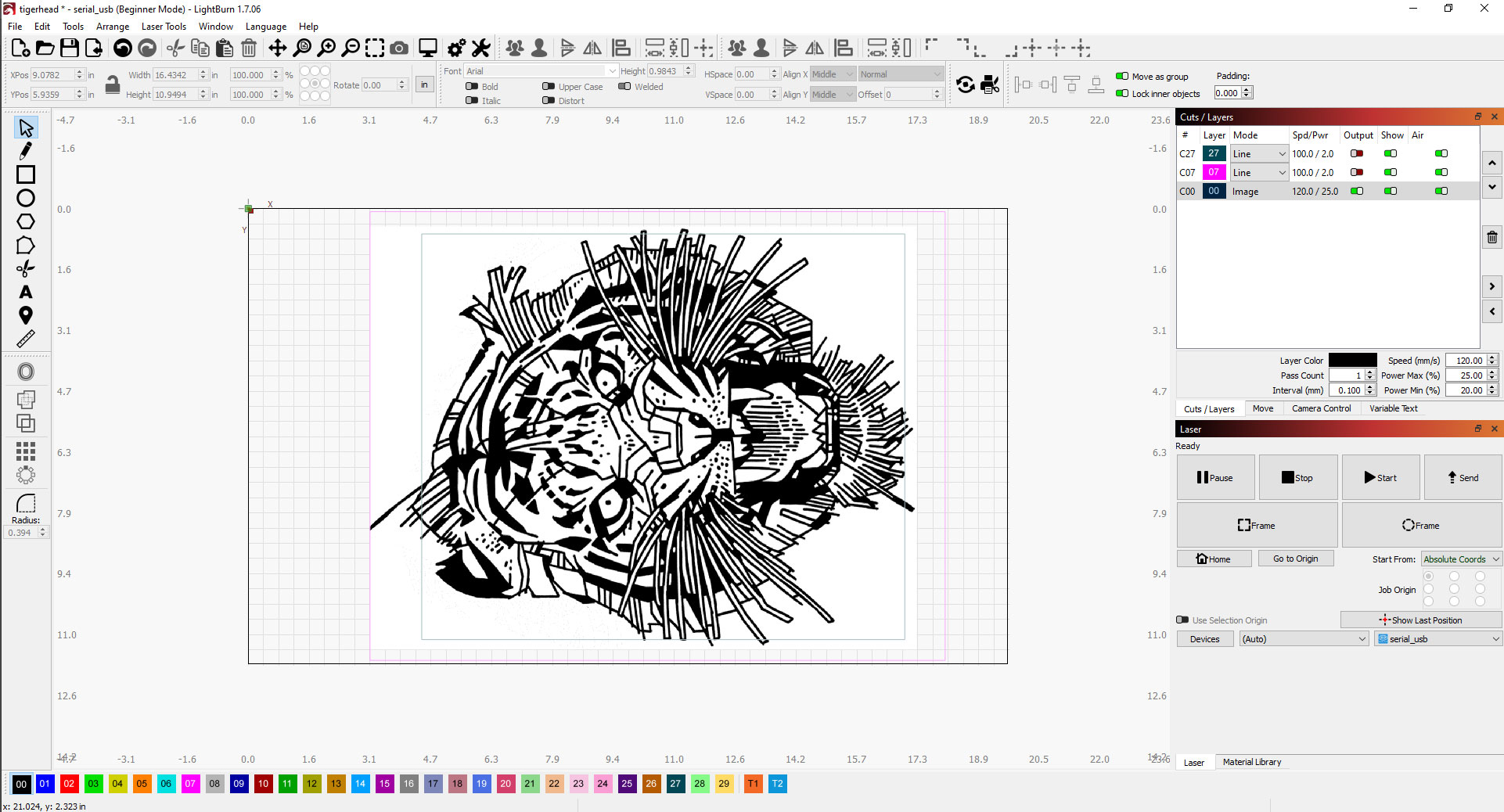Select the Rectangle tool
Viewport: 1504px width, 812px height.
(26, 174)
